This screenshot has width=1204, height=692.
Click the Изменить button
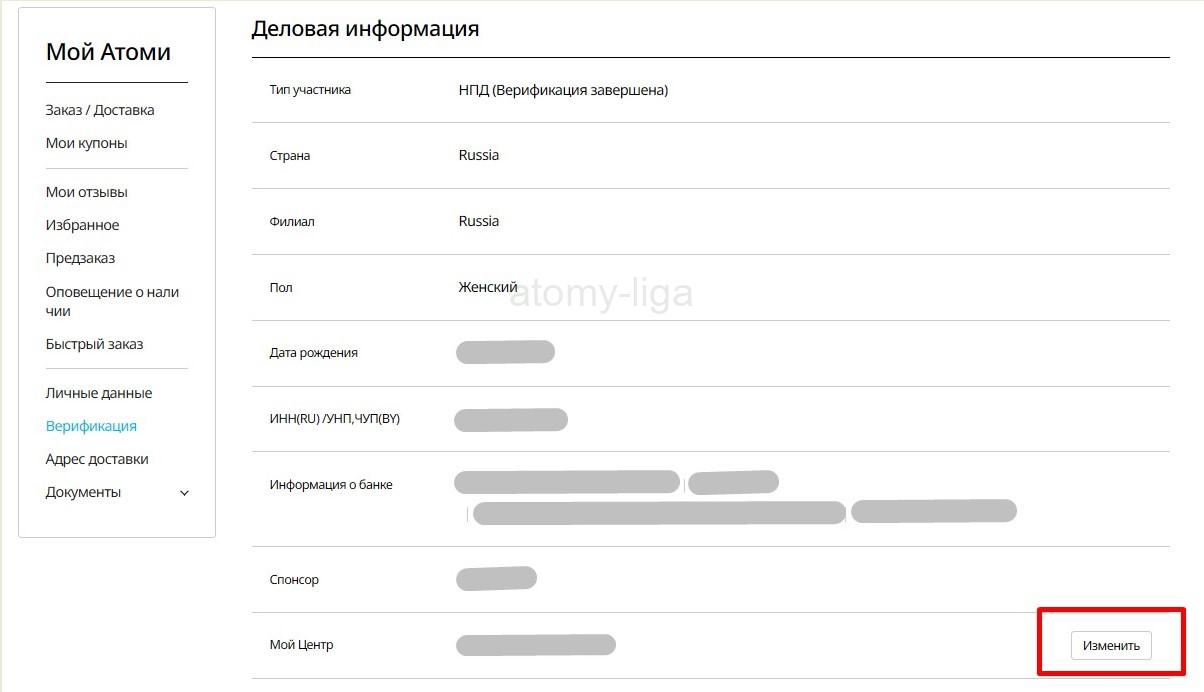[x=1111, y=645]
